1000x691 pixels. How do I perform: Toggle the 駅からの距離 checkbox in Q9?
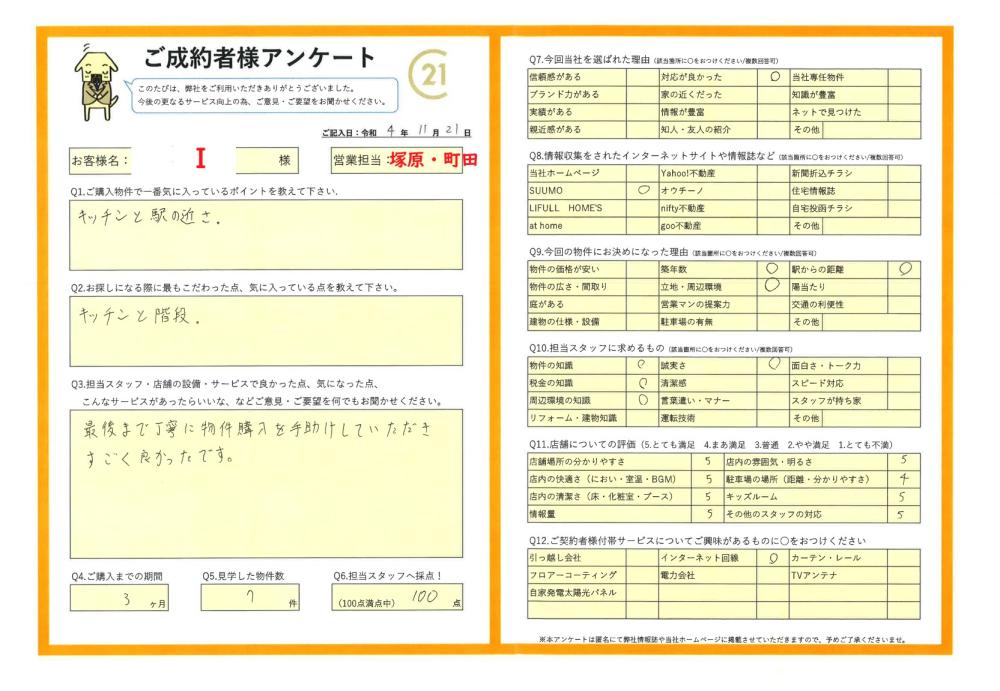coord(905,269)
